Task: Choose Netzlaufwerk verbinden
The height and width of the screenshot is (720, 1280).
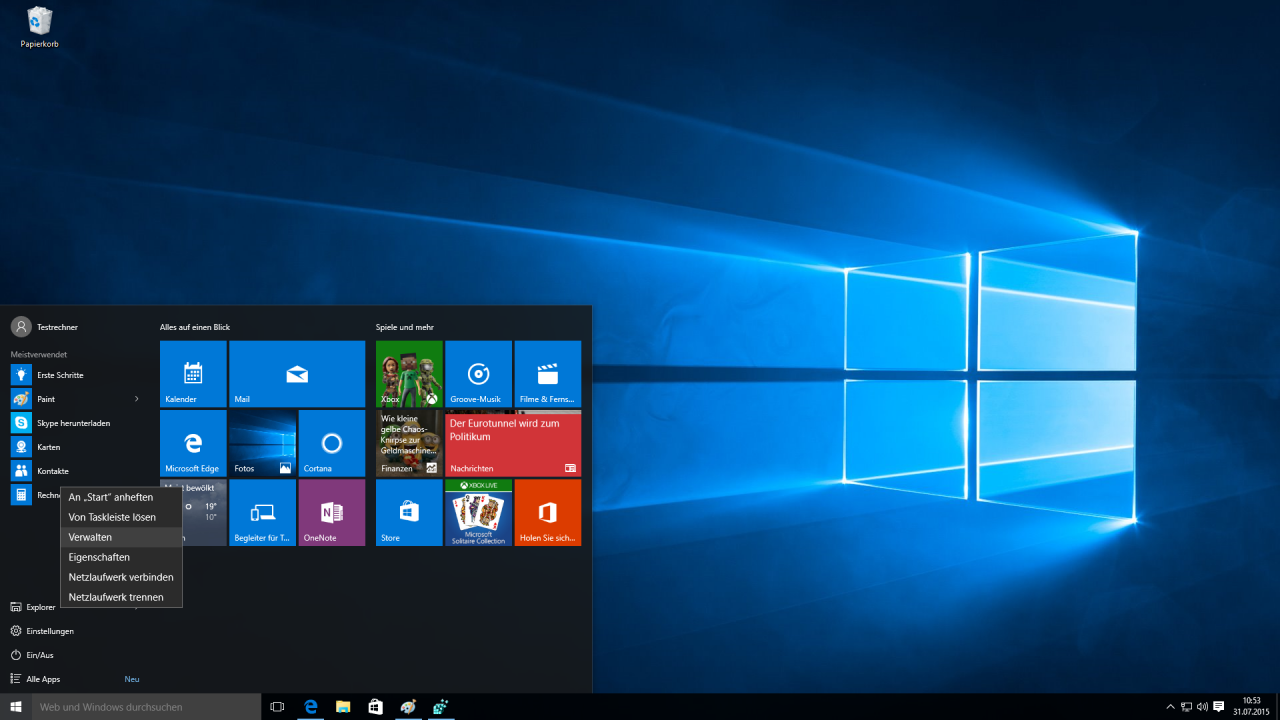Action: click(x=122, y=577)
